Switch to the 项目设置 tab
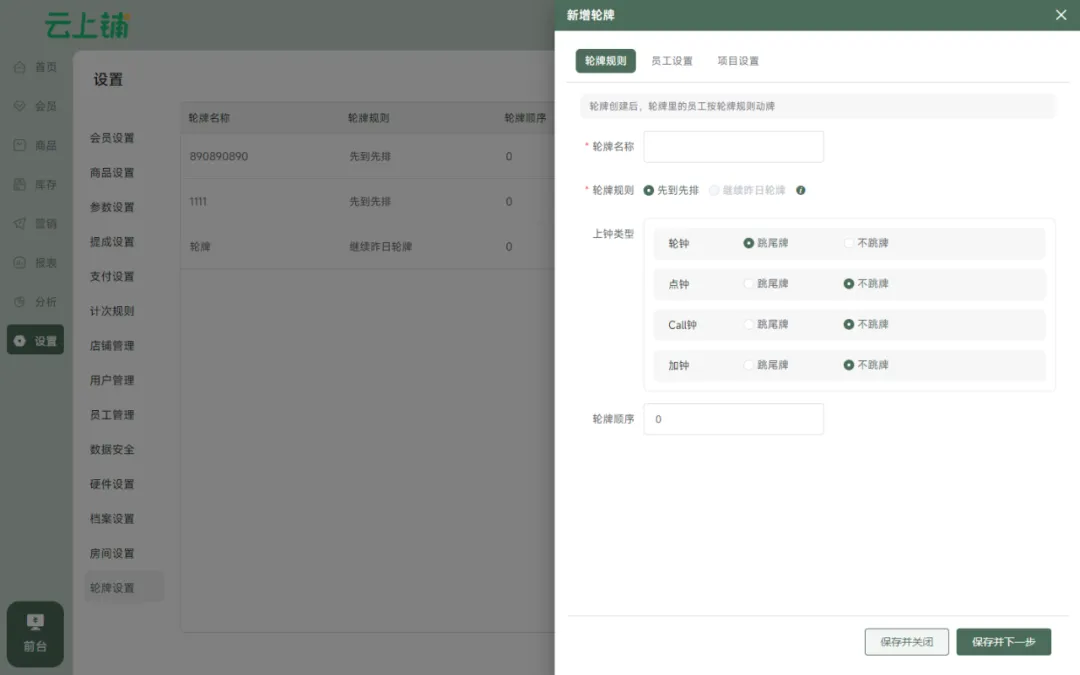 point(738,61)
